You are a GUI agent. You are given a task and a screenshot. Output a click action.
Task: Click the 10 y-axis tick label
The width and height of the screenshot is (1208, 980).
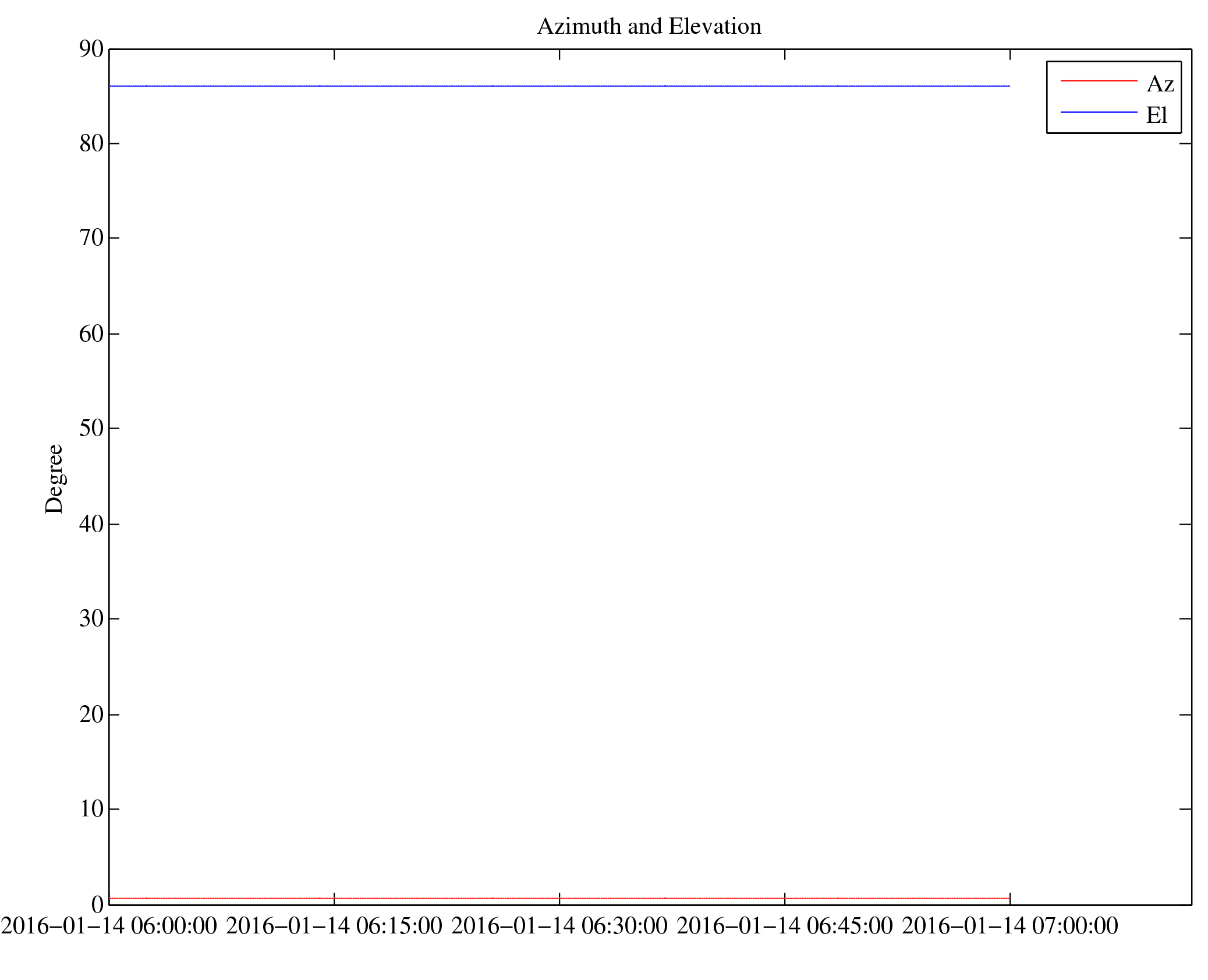(x=91, y=809)
